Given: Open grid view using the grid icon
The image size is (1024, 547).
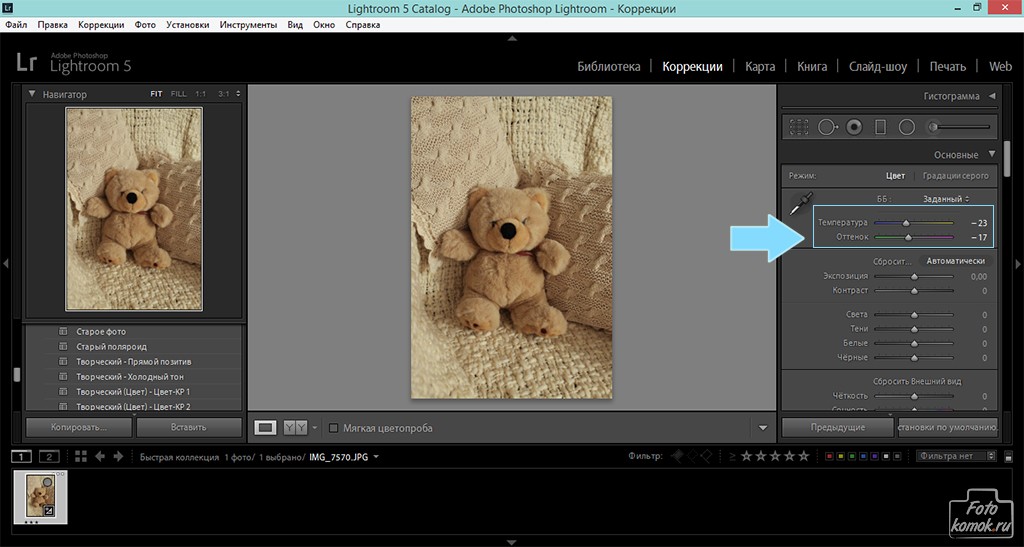Looking at the screenshot, I should 80,456.
